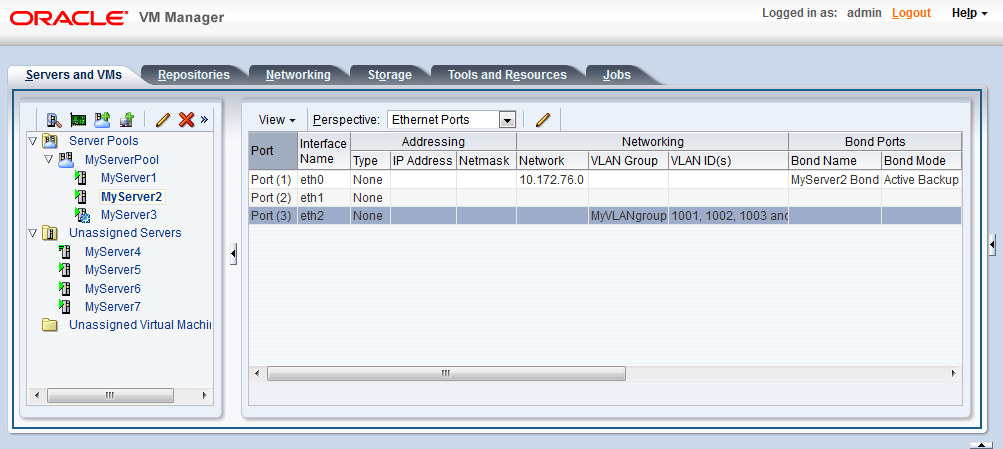The width and height of the screenshot is (1003, 449).
Task: Click the Active Backup bond mode cell
Action: 921,180
